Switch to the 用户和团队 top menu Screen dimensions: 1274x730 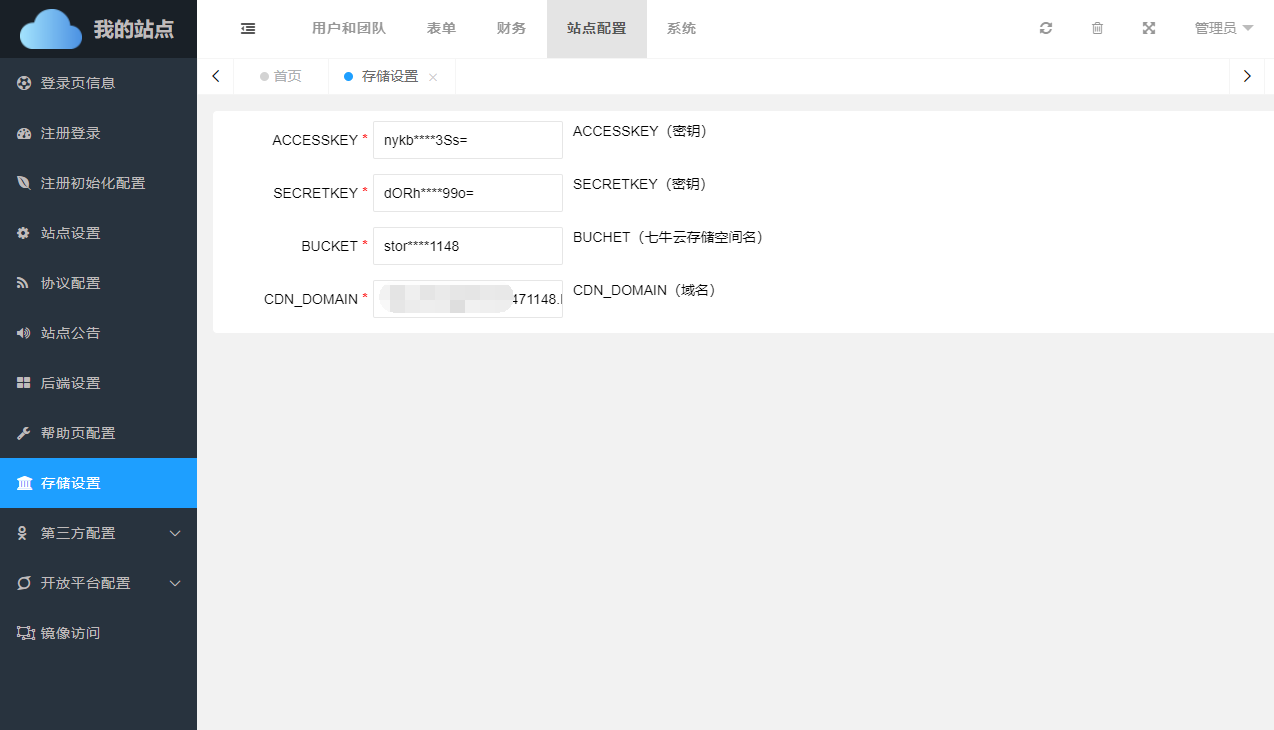349,29
